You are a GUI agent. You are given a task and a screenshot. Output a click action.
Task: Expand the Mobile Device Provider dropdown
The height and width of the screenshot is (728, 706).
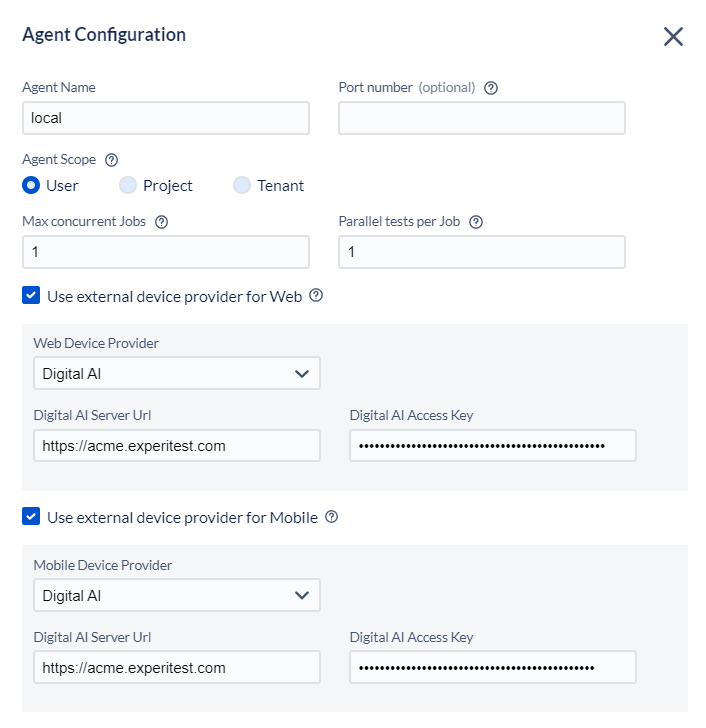(177, 595)
